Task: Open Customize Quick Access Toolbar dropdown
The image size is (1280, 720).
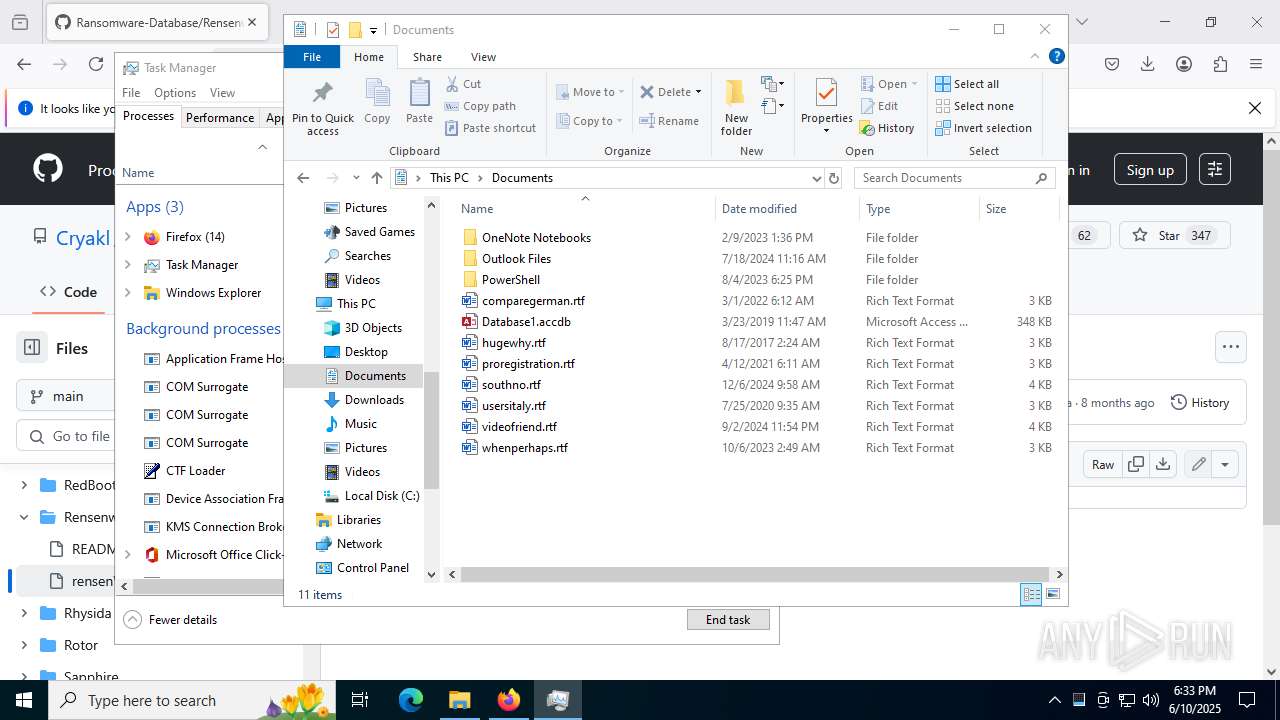Action: [373, 30]
